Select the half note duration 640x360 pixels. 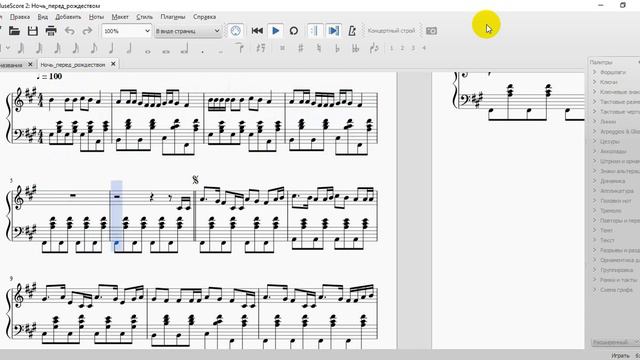pos(129,48)
